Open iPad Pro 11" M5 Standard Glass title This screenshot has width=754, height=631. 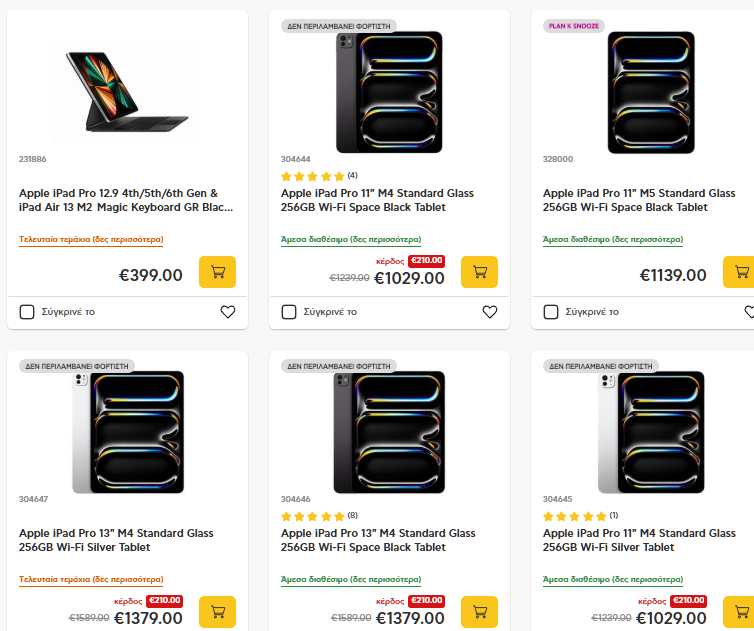pos(639,200)
